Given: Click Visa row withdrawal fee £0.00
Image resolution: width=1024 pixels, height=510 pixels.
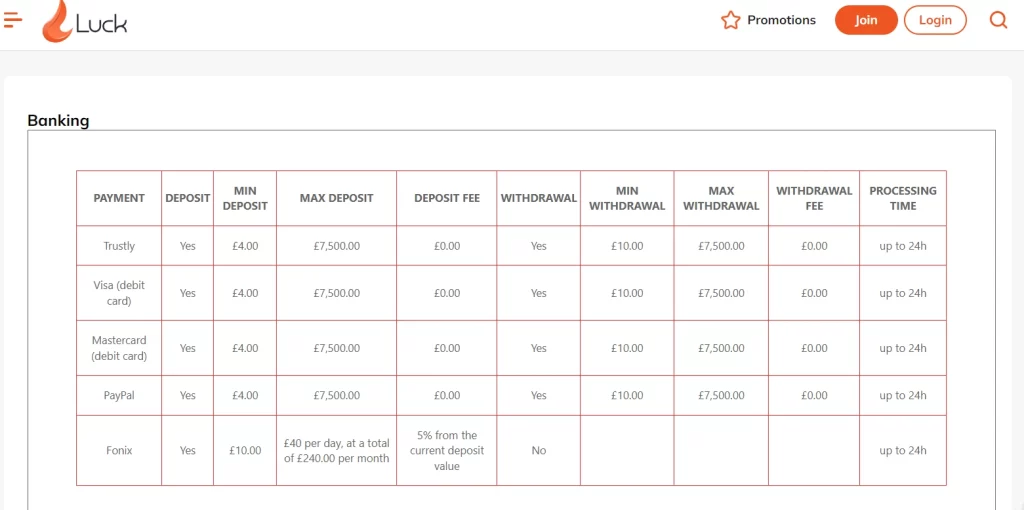Looking at the screenshot, I should (814, 293).
